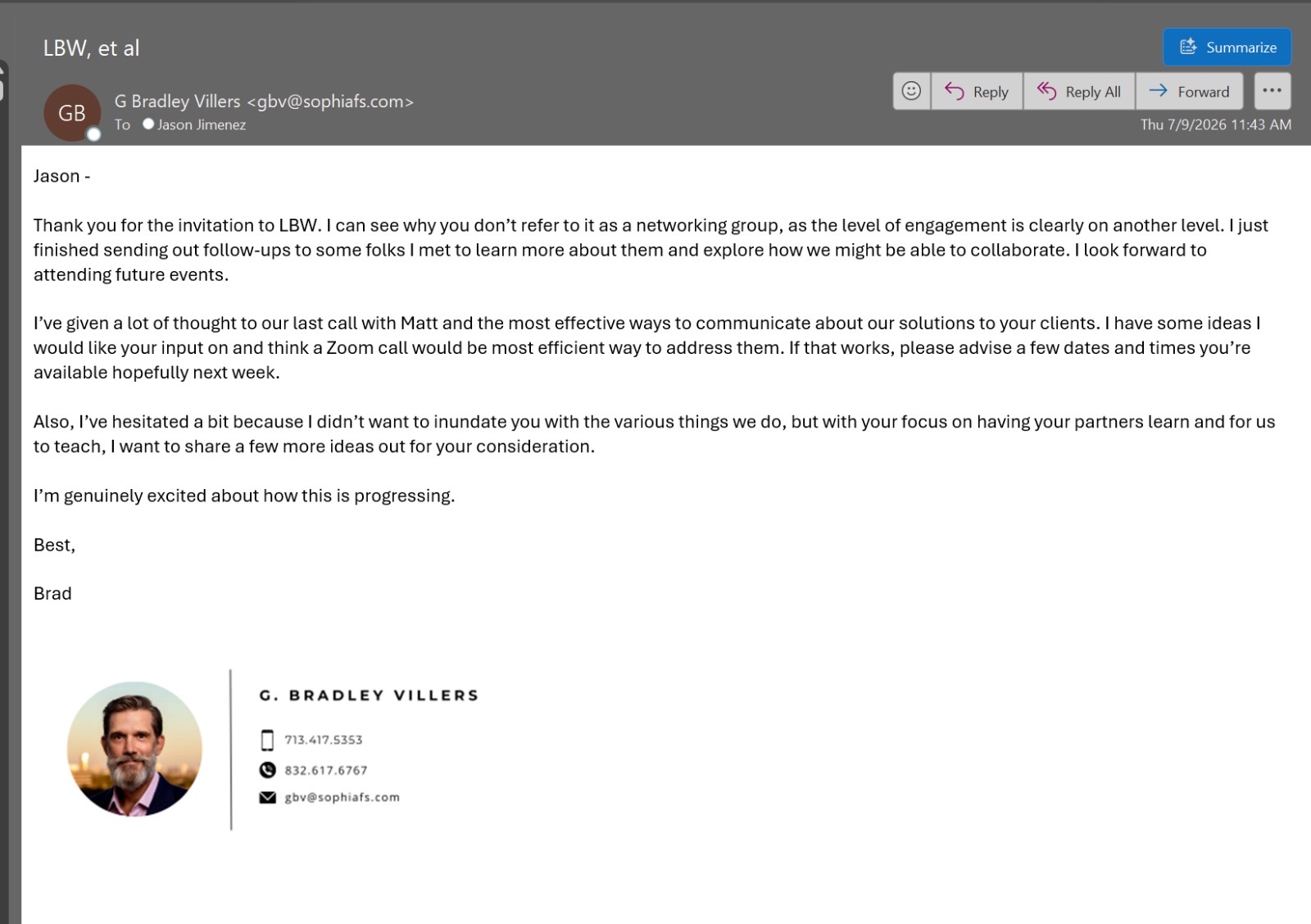
Task: Open the more actions ellipsis menu
Action: coord(1272,91)
